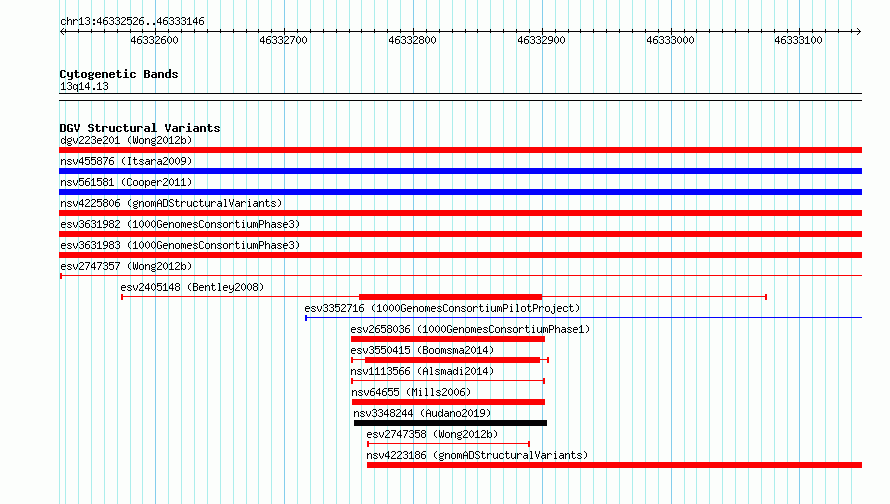The image size is (890, 504).
Task: Click ruler position 46332800
Action: 413,40
